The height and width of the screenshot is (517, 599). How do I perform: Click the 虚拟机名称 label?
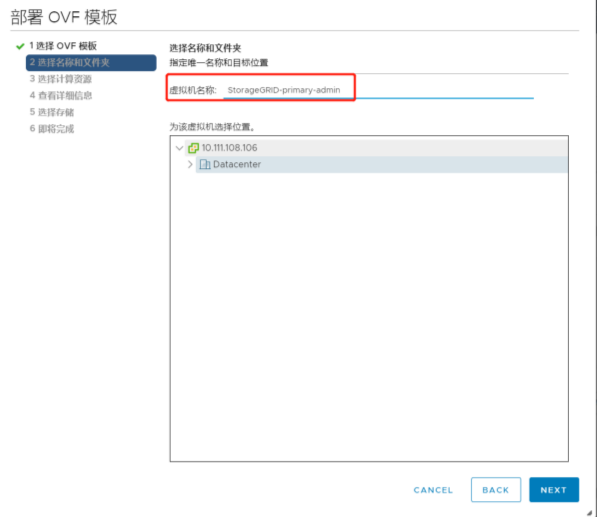[193, 90]
